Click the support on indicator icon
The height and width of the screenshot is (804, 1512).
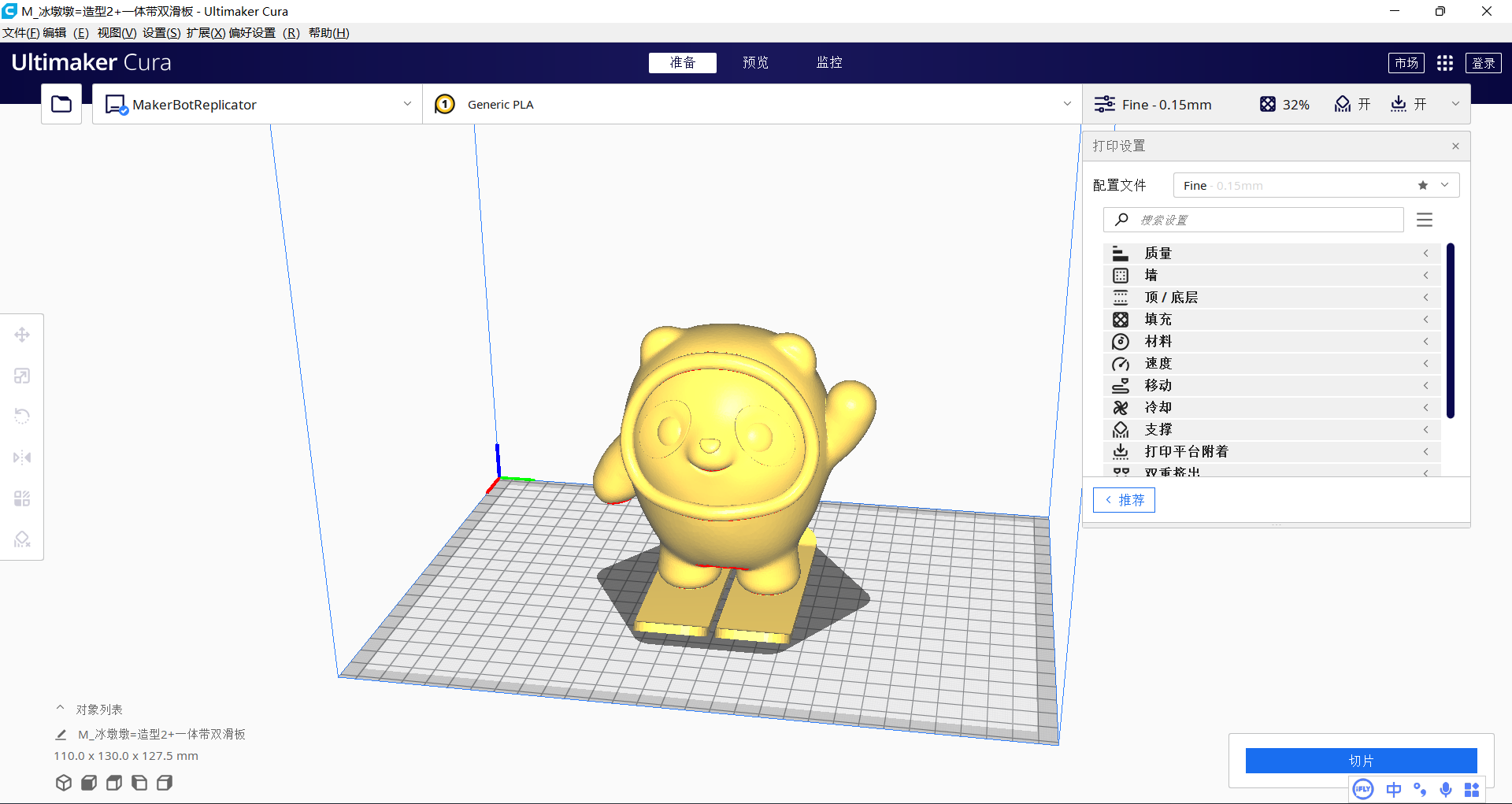coord(1343,104)
